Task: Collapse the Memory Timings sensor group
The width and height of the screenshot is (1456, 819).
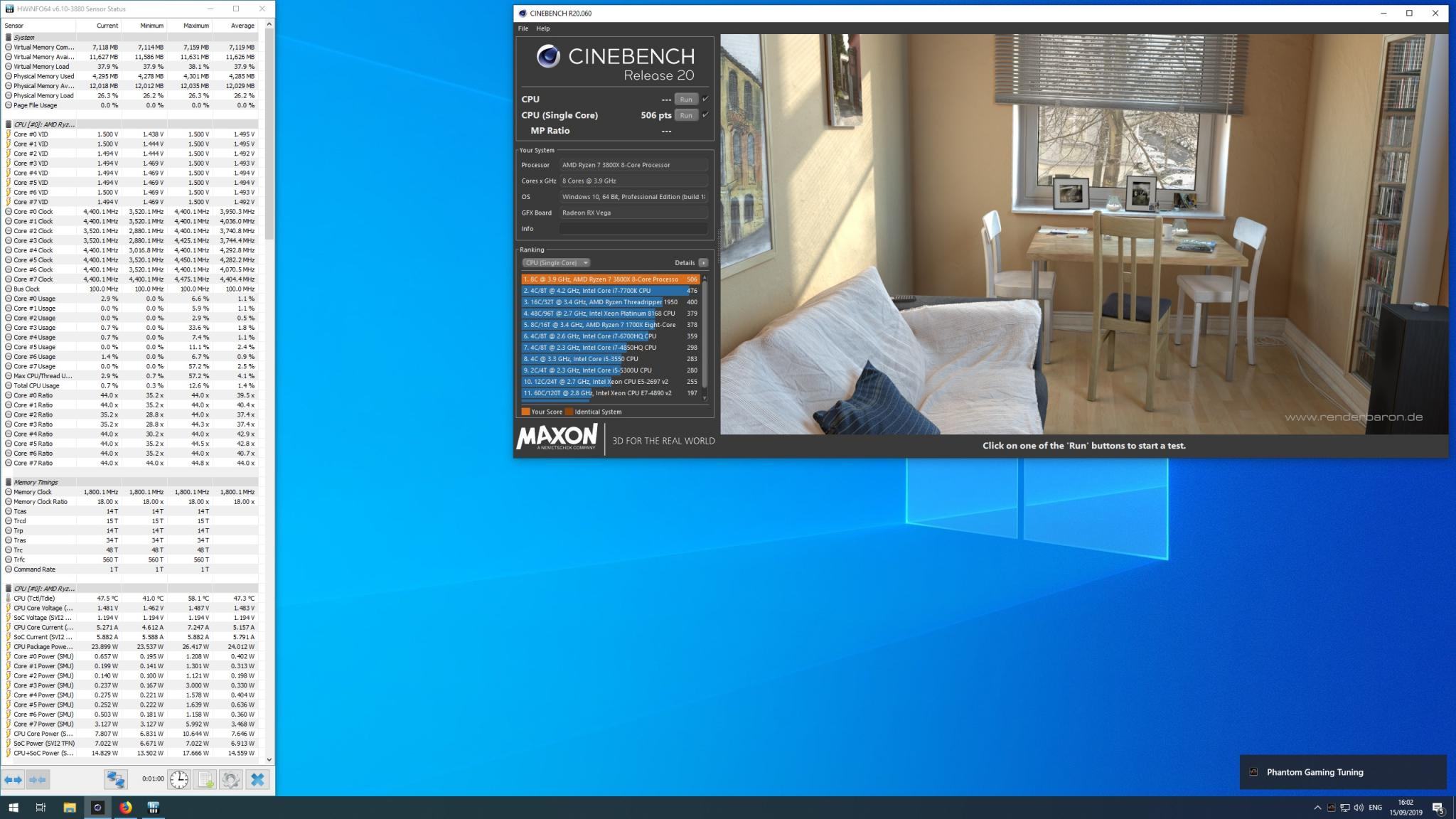Action: 9,482
